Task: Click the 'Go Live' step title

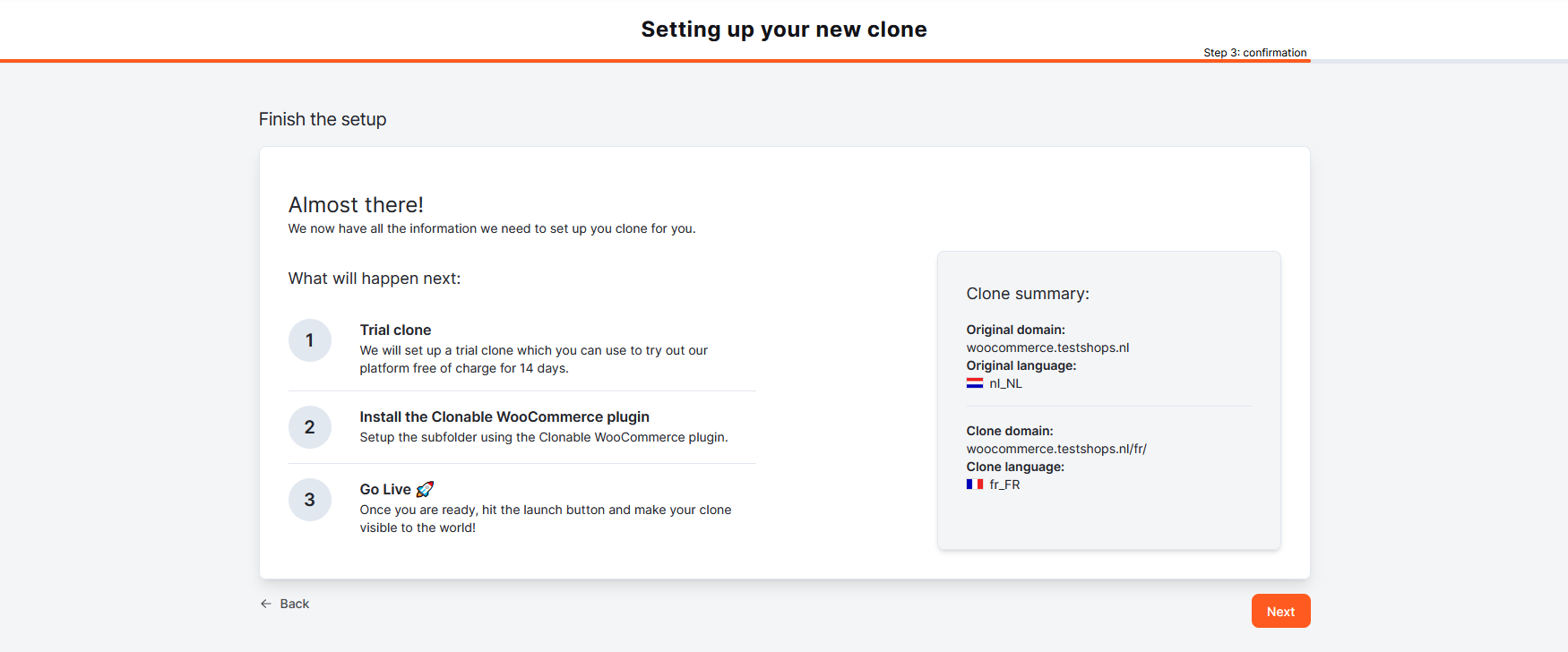Action: [x=385, y=489]
